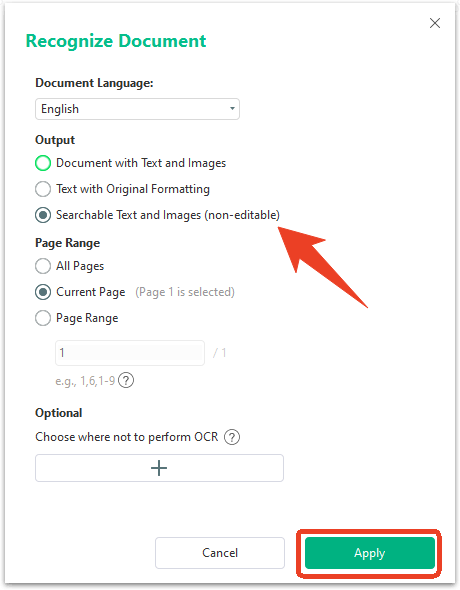Add an OCR exclusion area with plus button

pyautogui.click(x=159, y=468)
